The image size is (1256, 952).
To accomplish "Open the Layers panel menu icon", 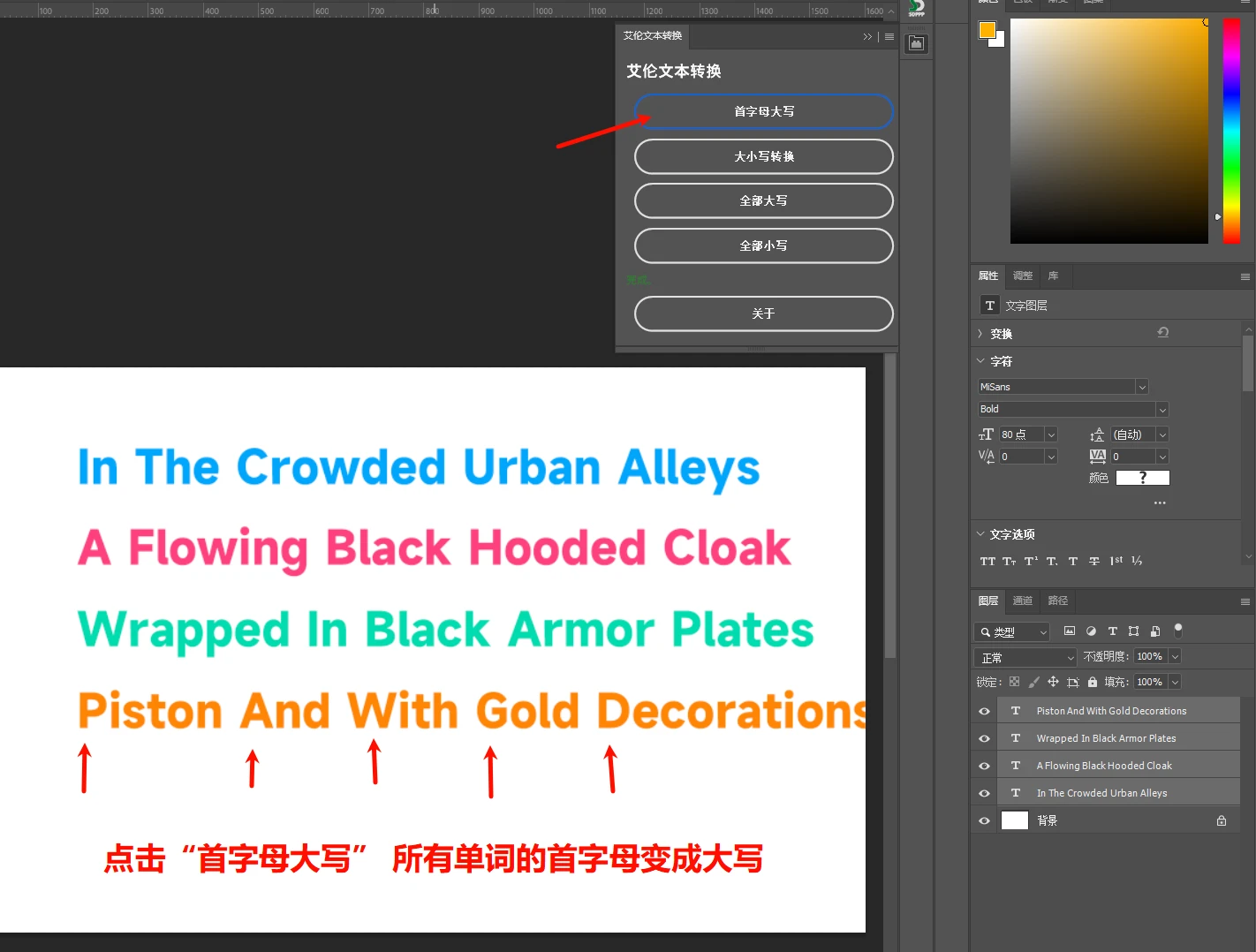I will [x=1245, y=601].
